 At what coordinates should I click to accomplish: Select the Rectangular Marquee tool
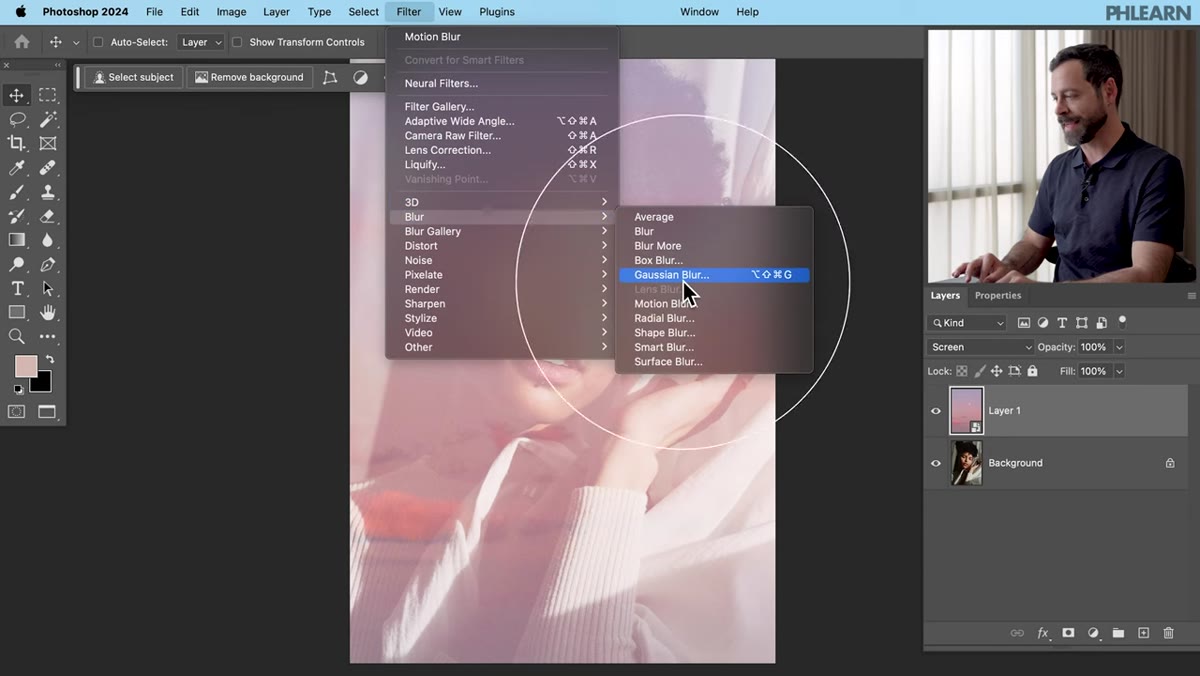coord(48,95)
